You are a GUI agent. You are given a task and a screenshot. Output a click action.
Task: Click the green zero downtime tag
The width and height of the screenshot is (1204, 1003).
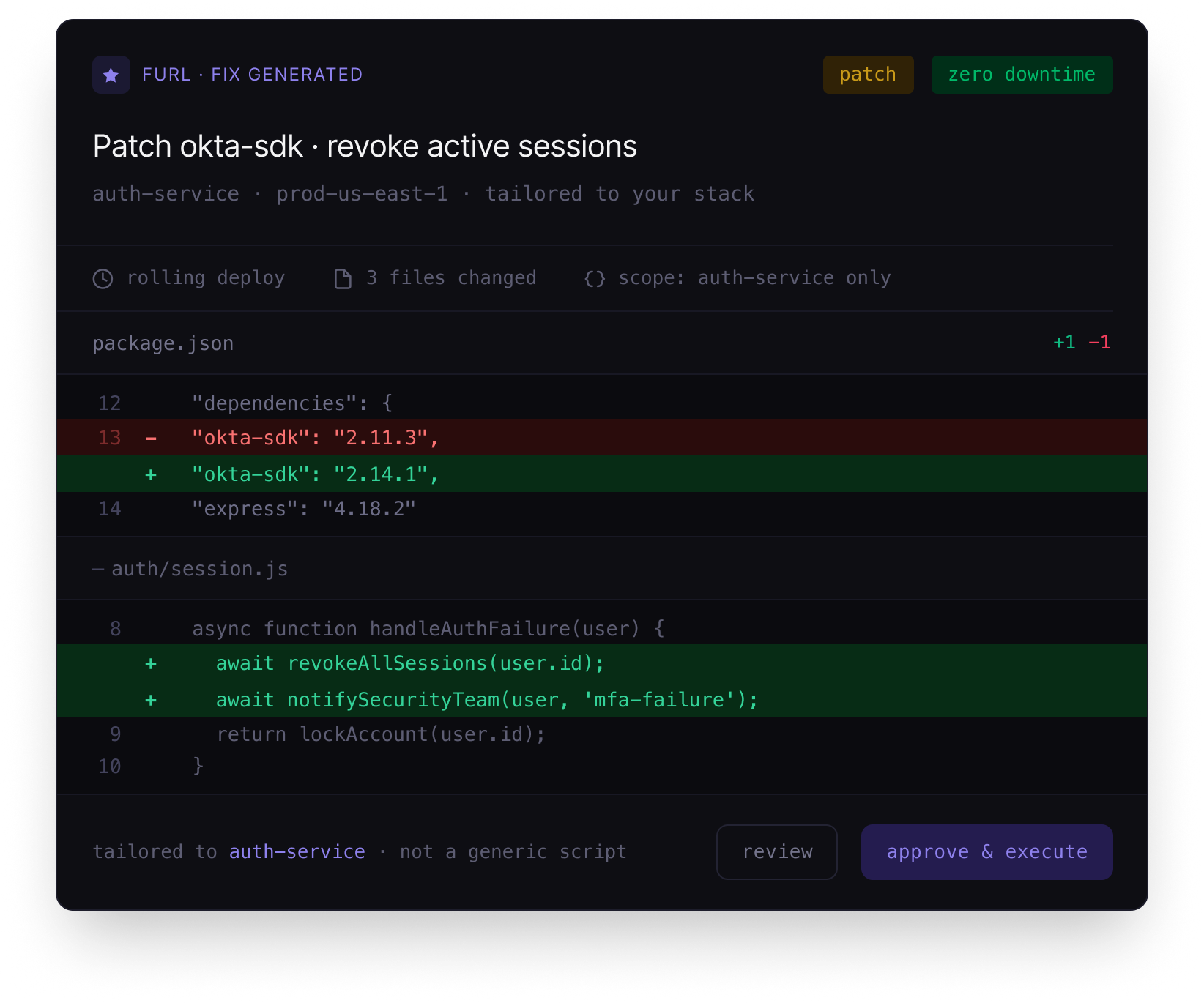(1022, 75)
